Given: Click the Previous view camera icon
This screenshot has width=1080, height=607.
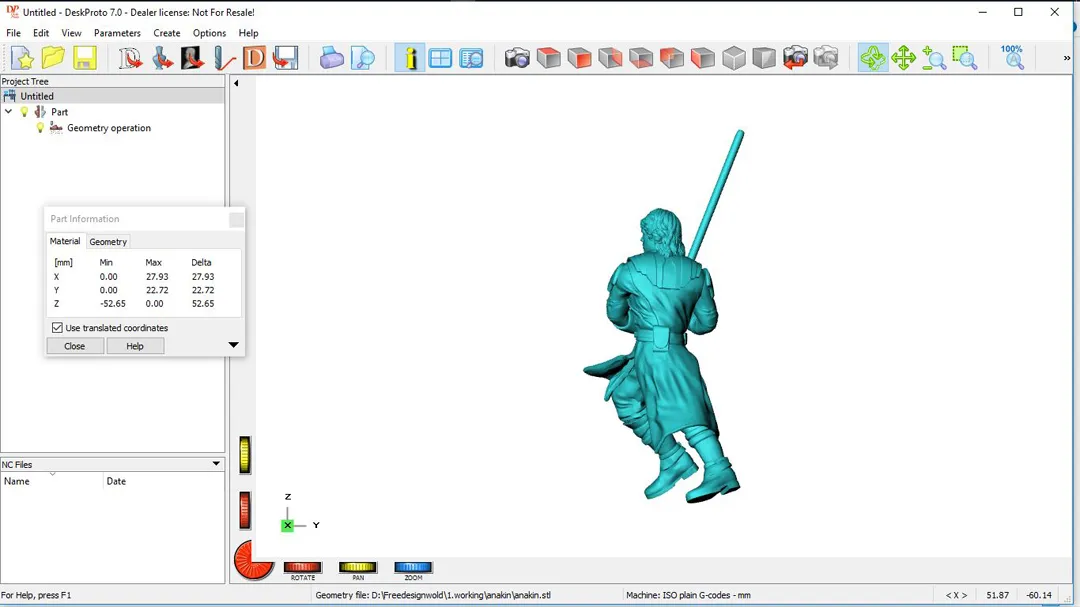Looking at the screenshot, I should (x=795, y=59).
